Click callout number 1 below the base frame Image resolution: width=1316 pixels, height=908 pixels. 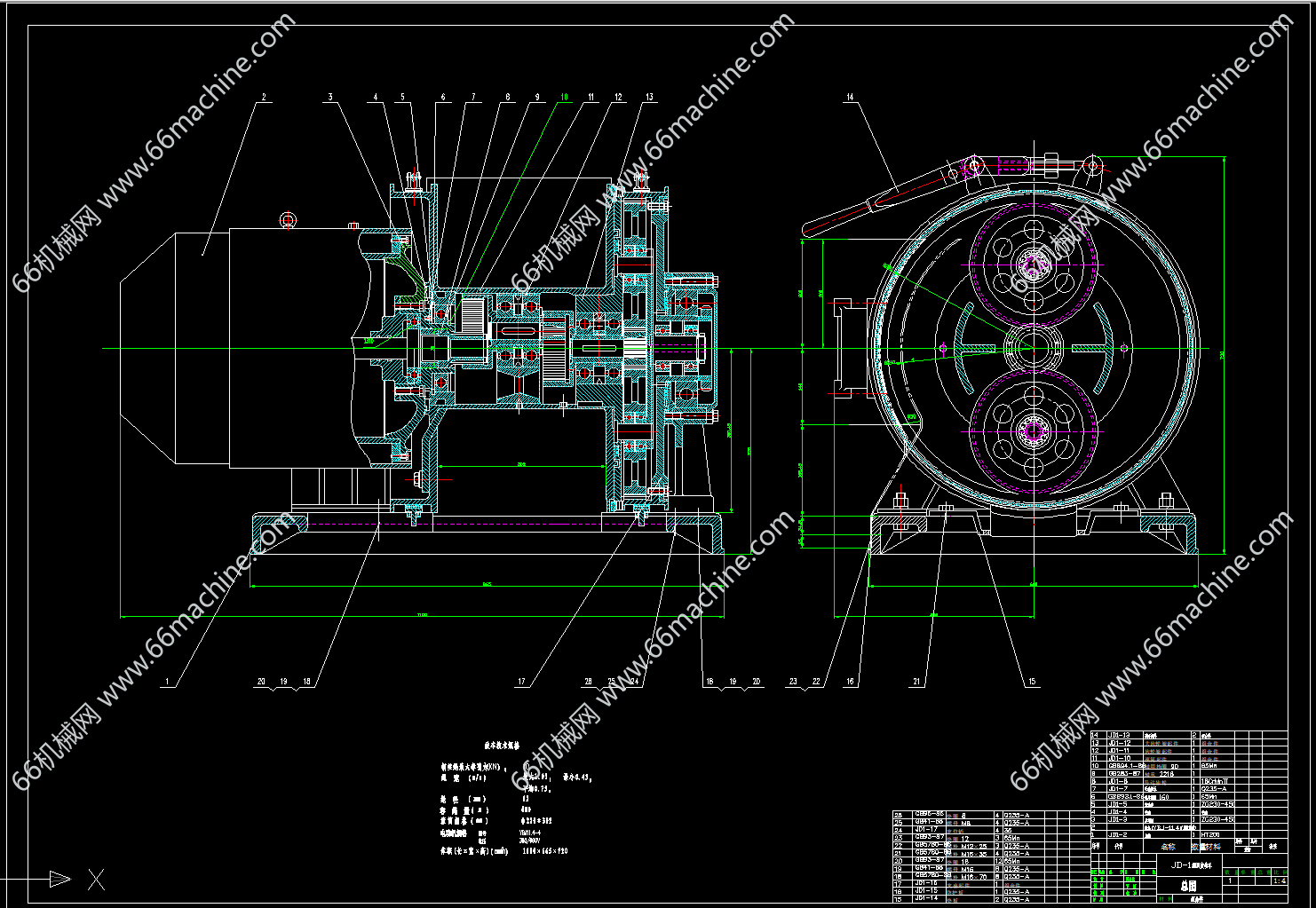[x=166, y=683]
